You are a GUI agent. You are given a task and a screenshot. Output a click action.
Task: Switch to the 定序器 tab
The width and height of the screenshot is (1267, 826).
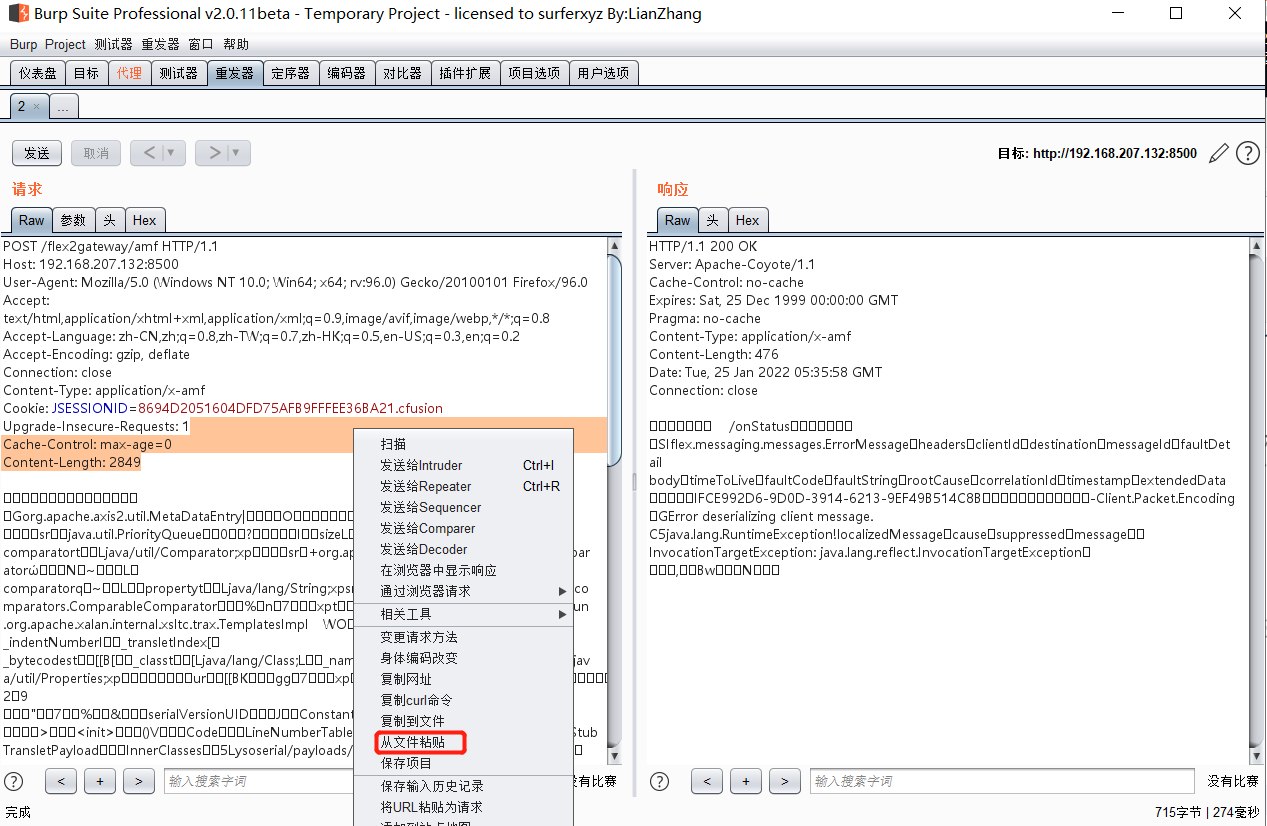coord(291,73)
